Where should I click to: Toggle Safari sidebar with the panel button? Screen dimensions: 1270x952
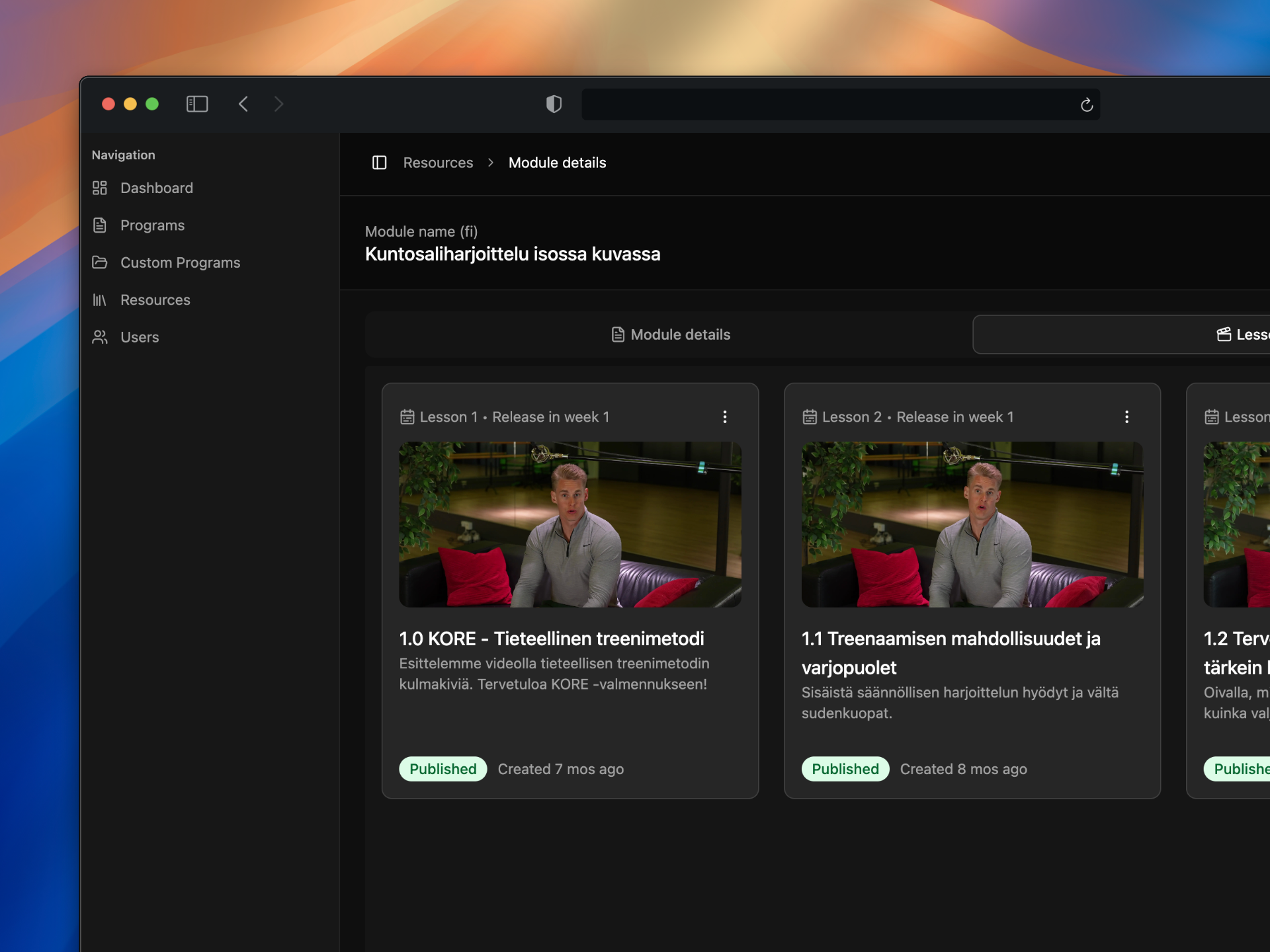[196, 104]
